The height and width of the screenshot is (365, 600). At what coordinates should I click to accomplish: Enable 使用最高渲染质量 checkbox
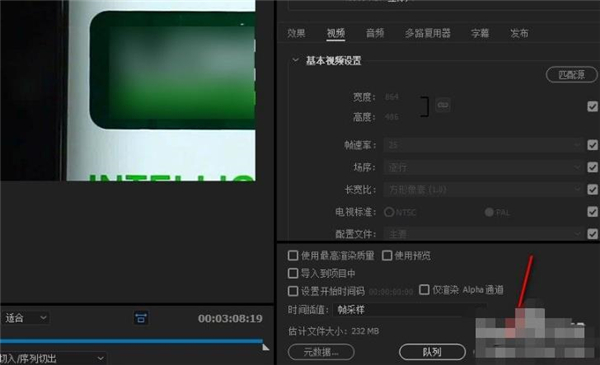coord(293,256)
